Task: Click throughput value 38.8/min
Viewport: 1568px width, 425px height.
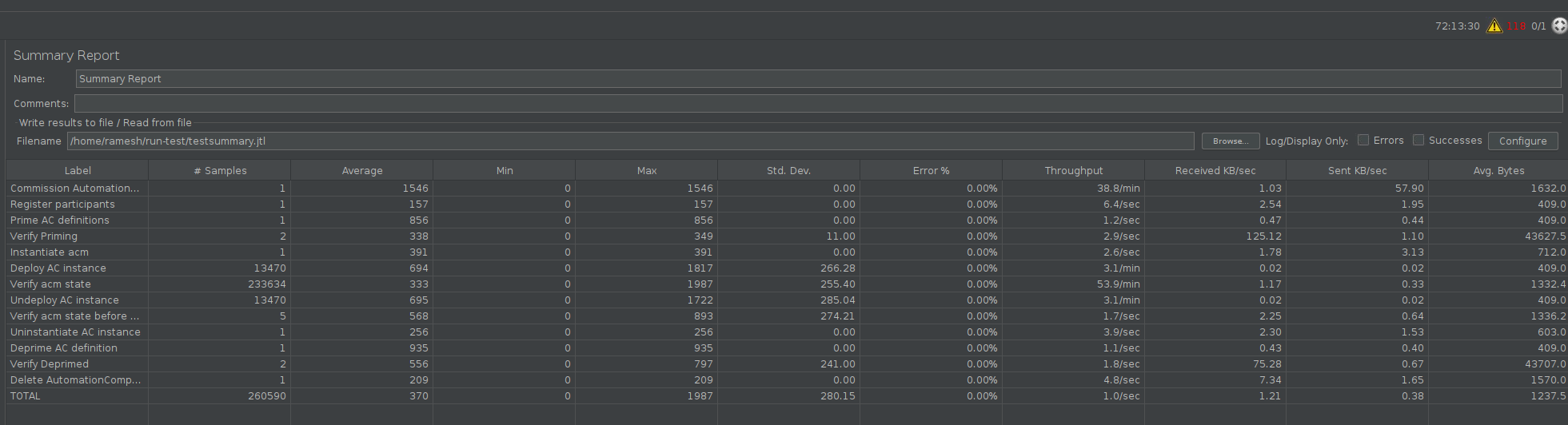Action: click(1118, 188)
